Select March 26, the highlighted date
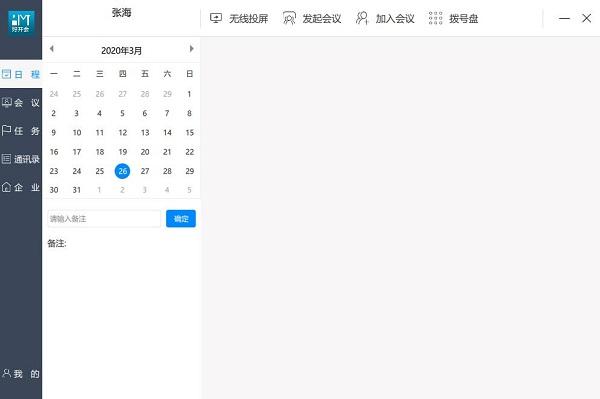The height and width of the screenshot is (399, 600). [122, 171]
